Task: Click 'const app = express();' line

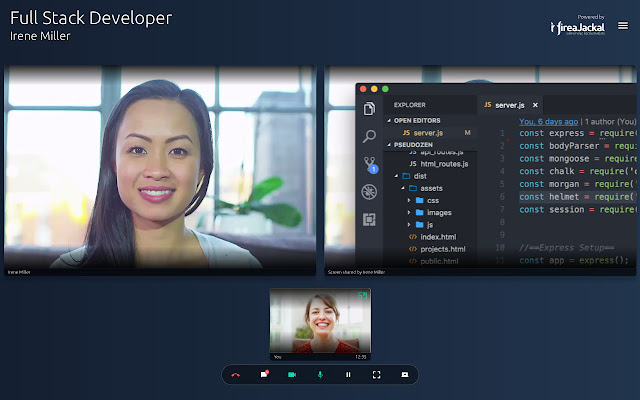Action: 574,260
